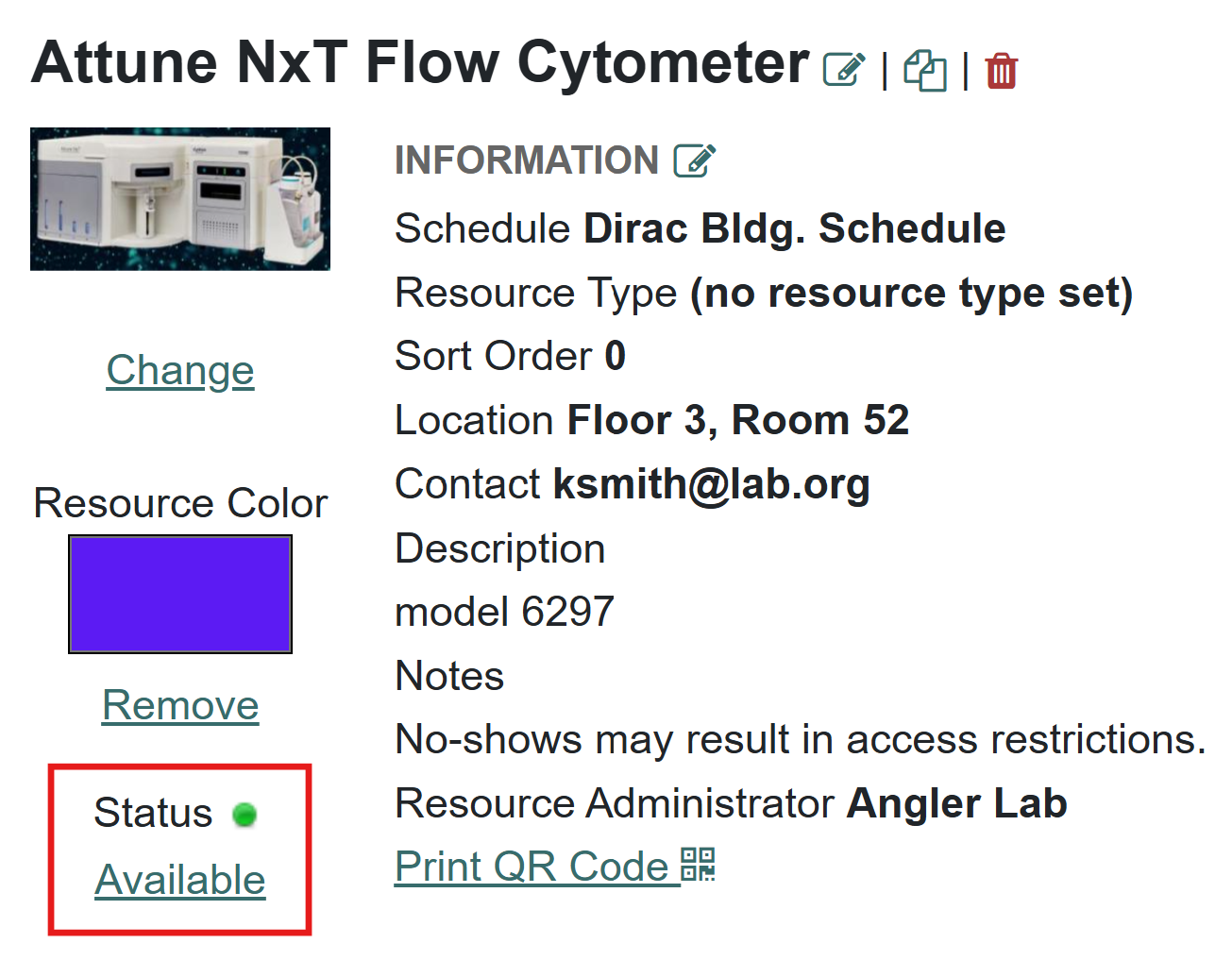
Task: Delete the resource with the red trash icon
Action: point(1001,71)
